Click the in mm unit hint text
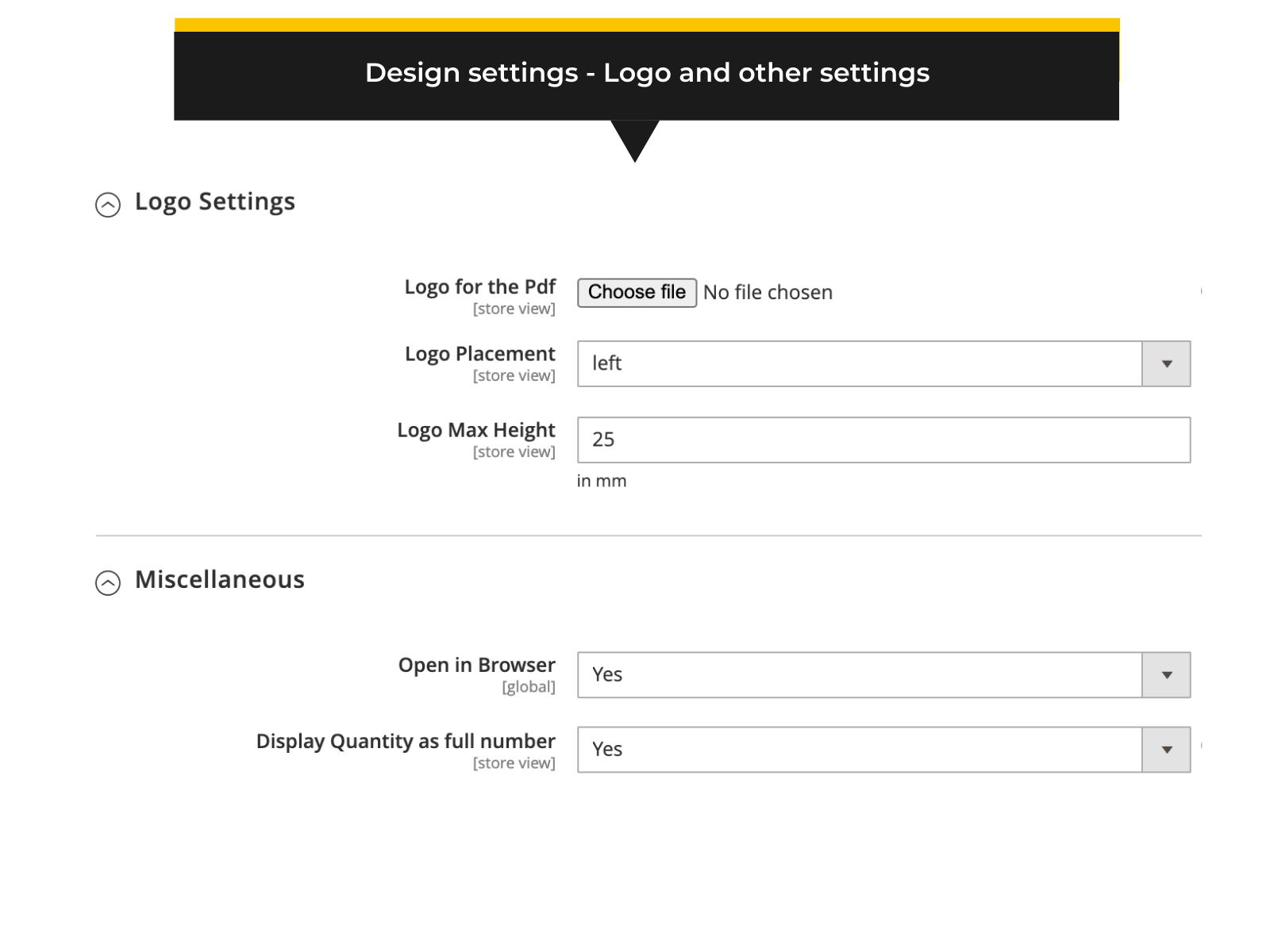The width and height of the screenshot is (1270, 952). point(602,480)
